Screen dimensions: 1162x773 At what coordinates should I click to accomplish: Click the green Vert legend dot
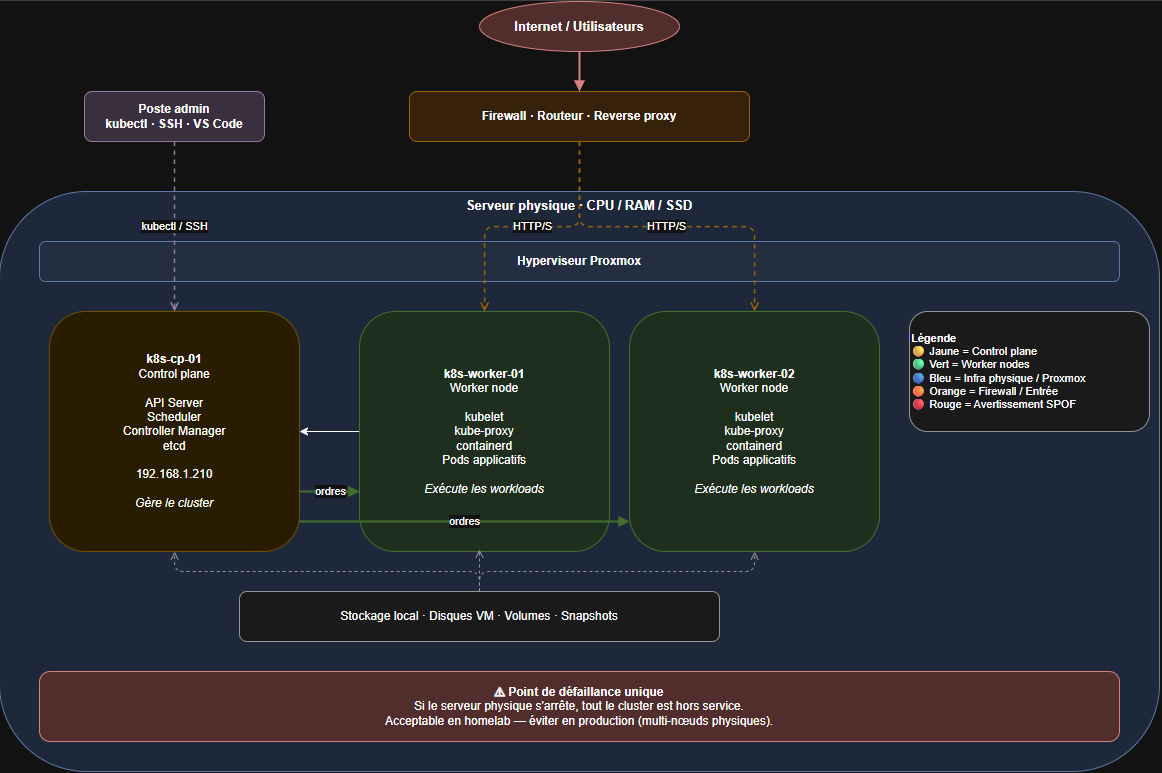click(x=918, y=364)
